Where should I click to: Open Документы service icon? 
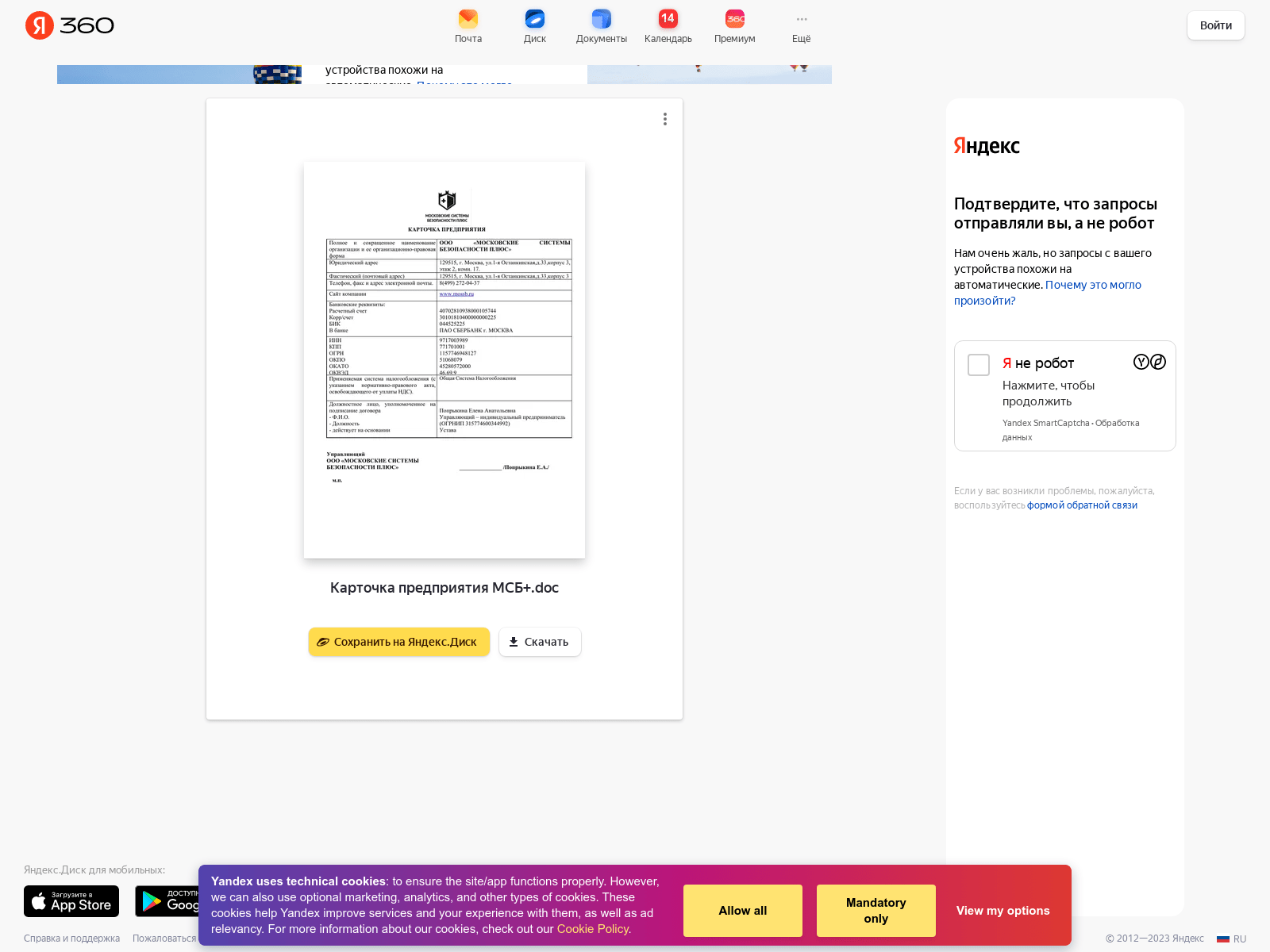pos(602,26)
